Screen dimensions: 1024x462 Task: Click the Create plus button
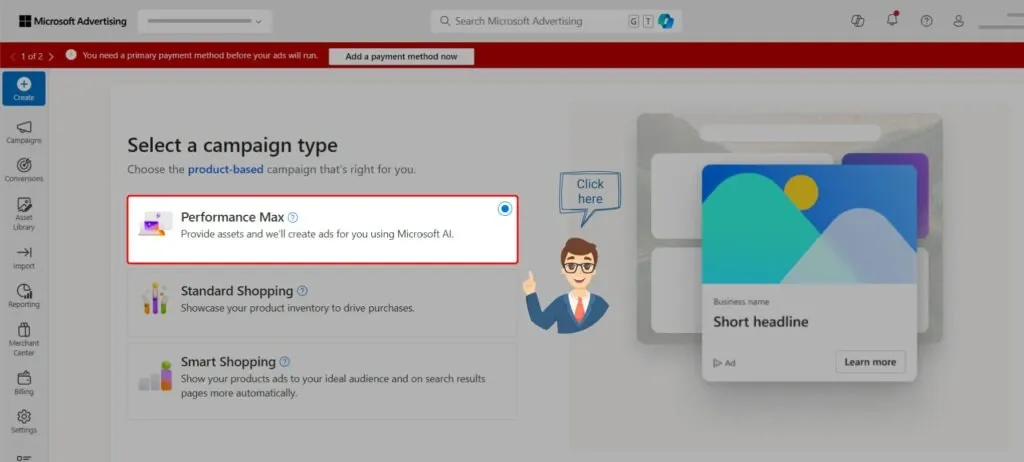point(24,88)
